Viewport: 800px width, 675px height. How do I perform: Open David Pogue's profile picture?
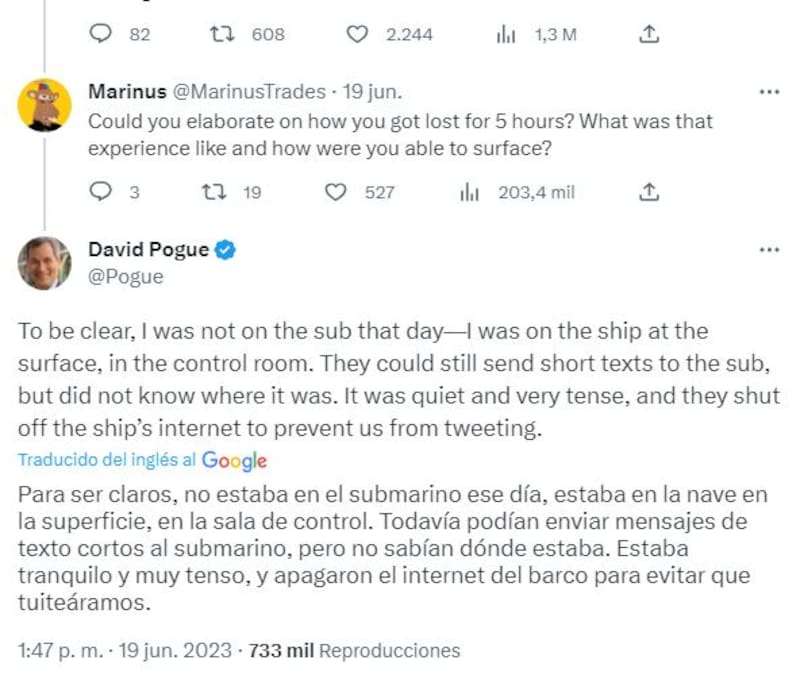coord(45,263)
